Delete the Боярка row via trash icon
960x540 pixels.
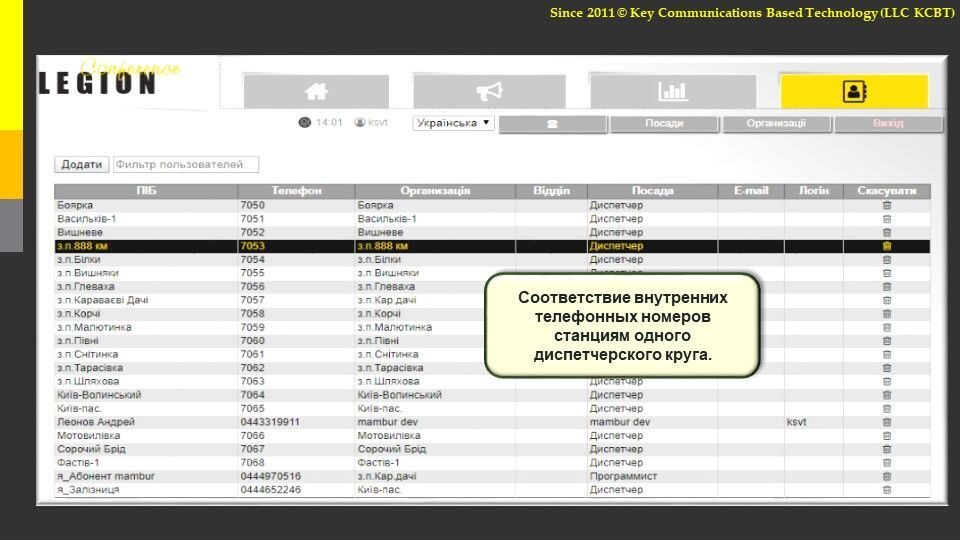(886, 205)
